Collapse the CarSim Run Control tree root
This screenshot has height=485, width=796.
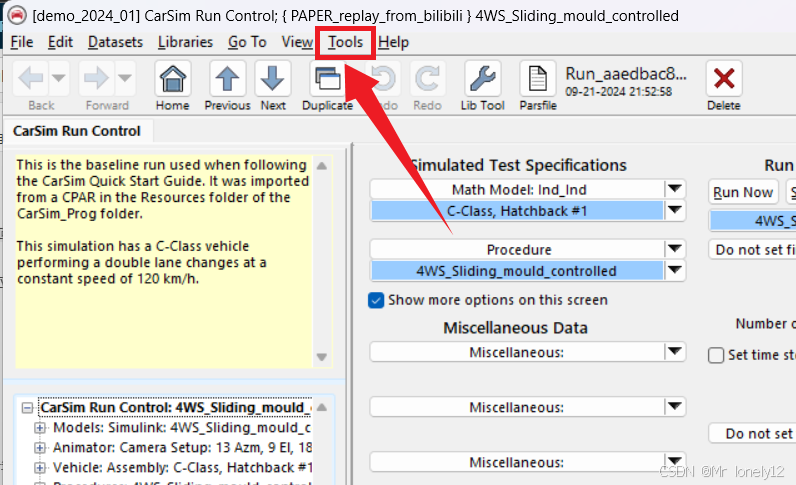[x=27, y=408]
